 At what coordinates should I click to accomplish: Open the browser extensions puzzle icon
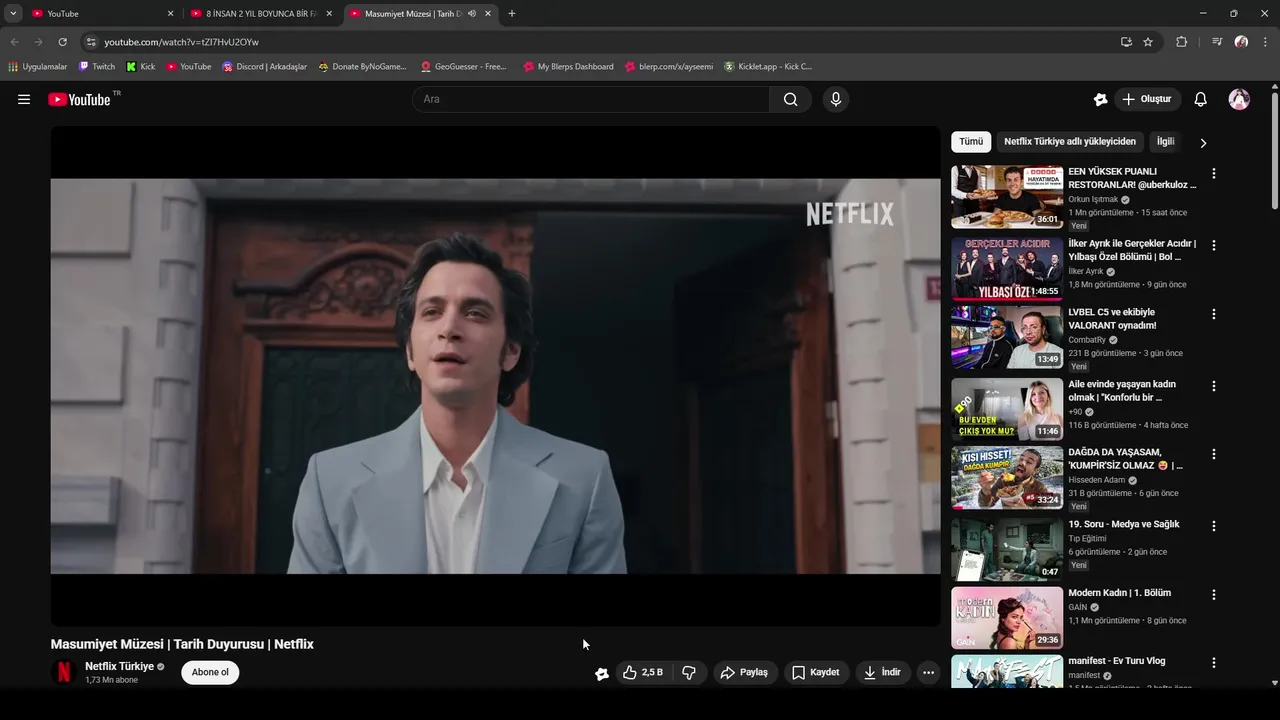pyautogui.click(x=1182, y=42)
